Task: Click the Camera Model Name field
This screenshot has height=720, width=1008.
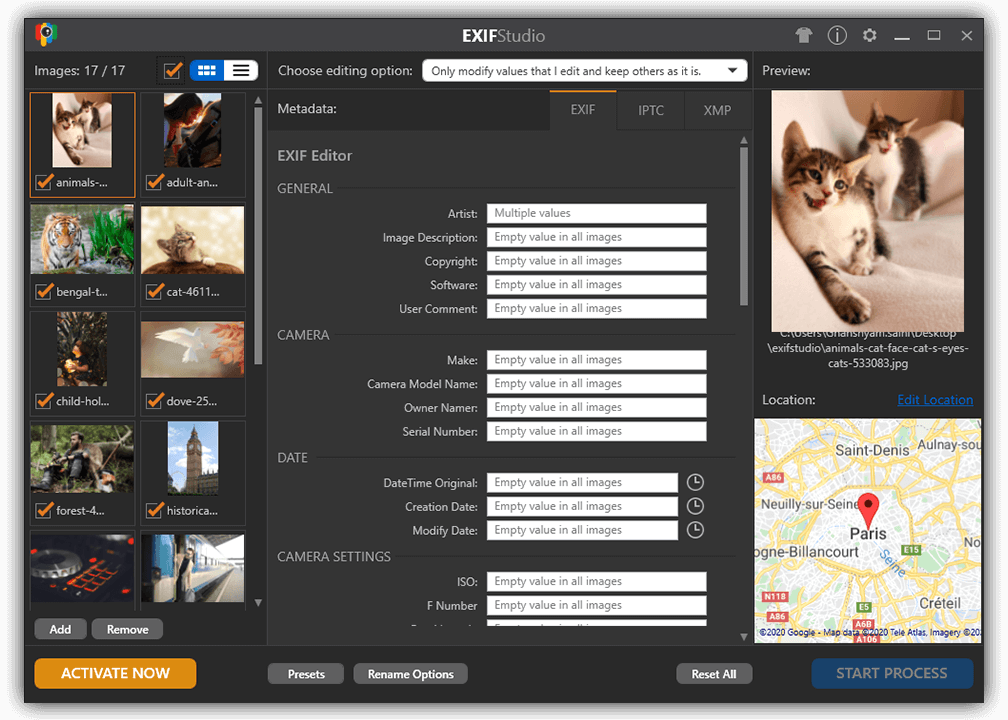Action: click(x=597, y=384)
